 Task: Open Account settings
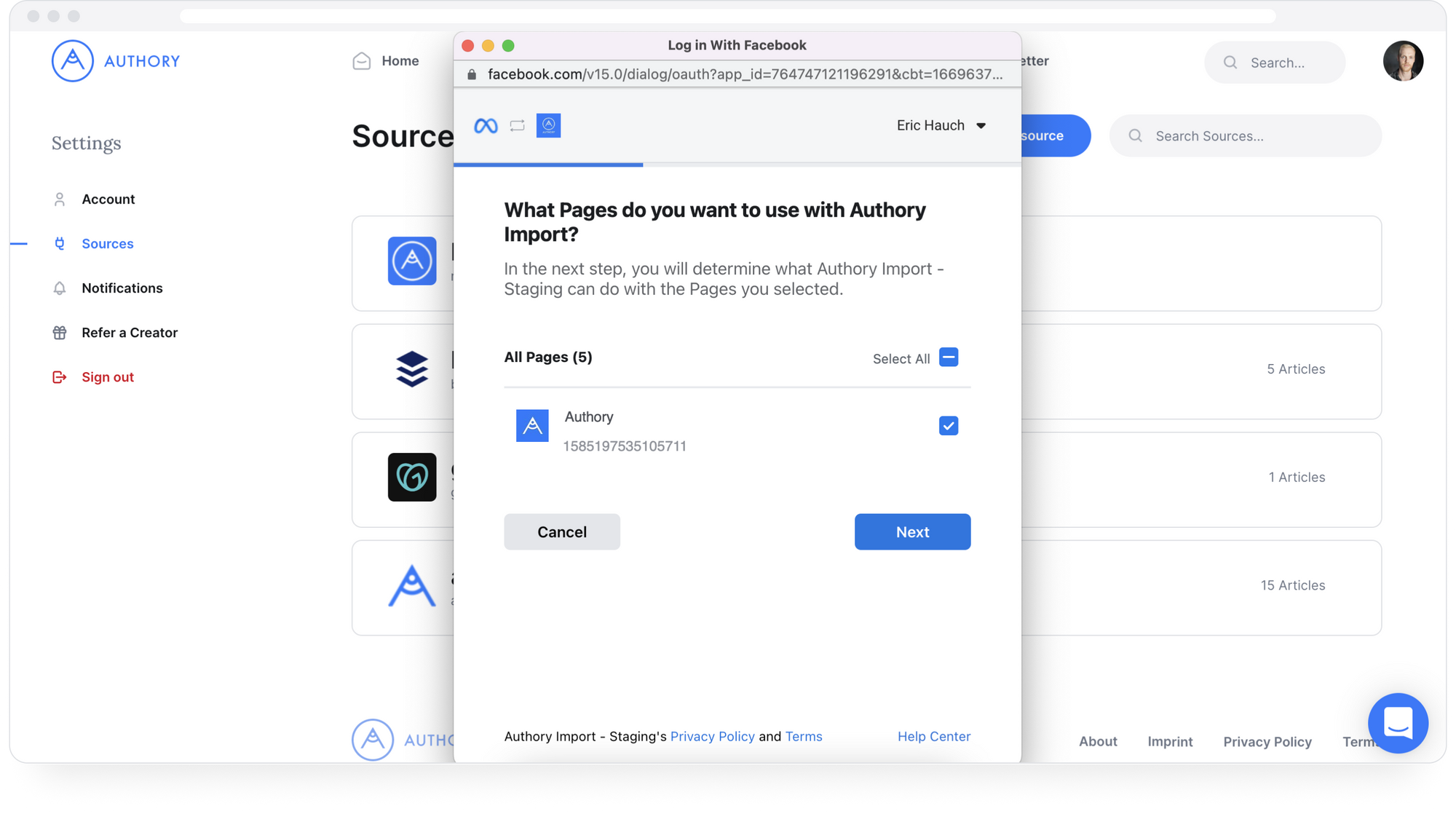pyautogui.click(x=108, y=199)
